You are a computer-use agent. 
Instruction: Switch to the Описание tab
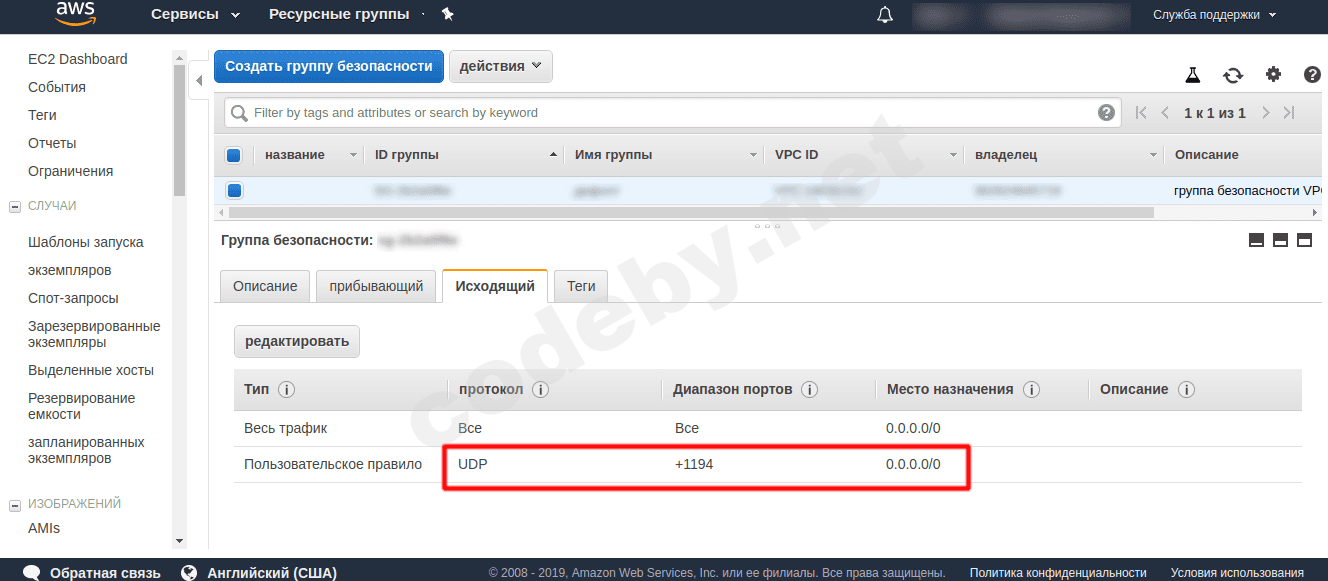click(265, 286)
